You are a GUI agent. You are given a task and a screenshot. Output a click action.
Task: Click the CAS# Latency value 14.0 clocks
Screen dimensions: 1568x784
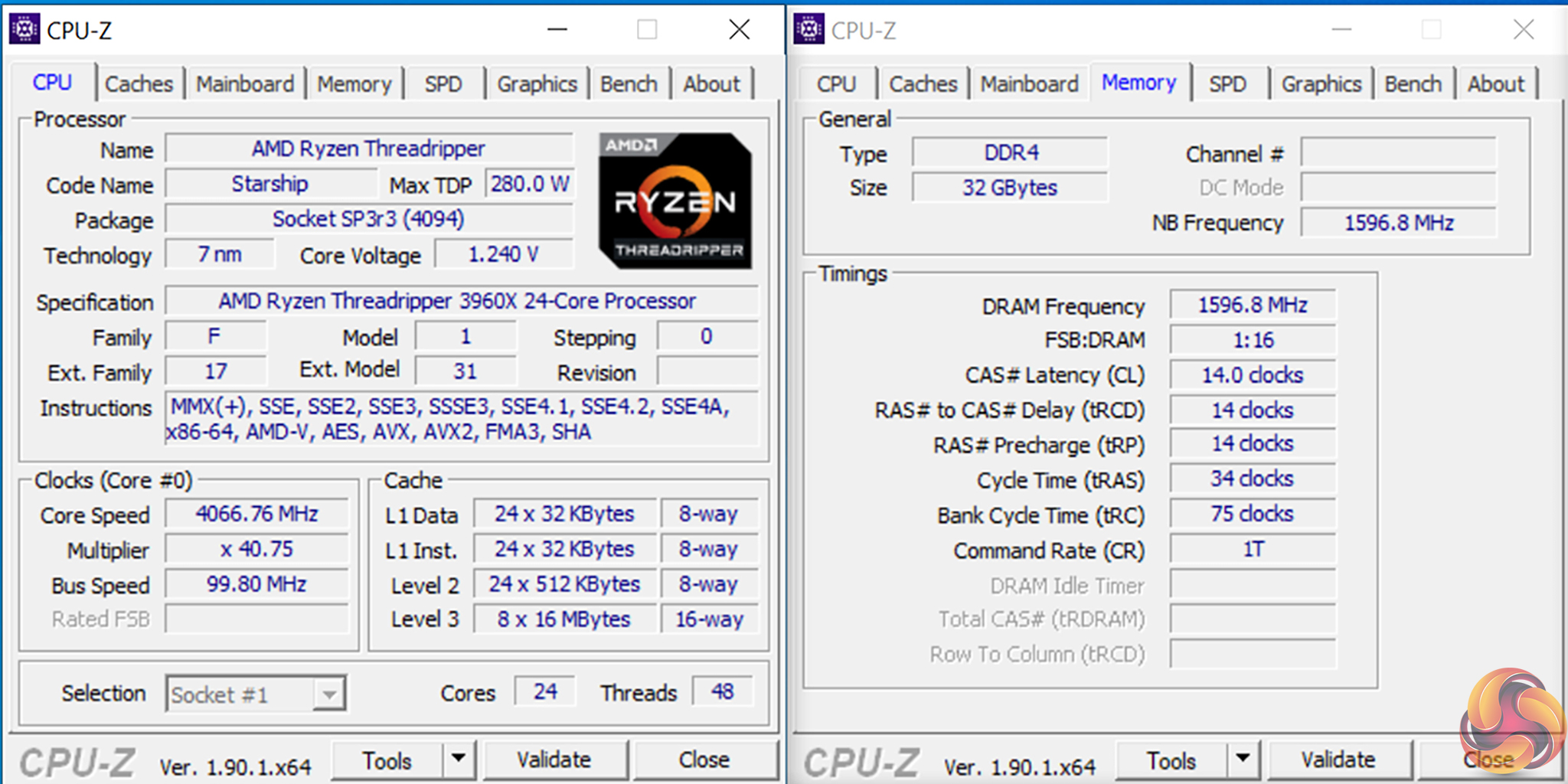pyautogui.click(x=1253, y=375)
